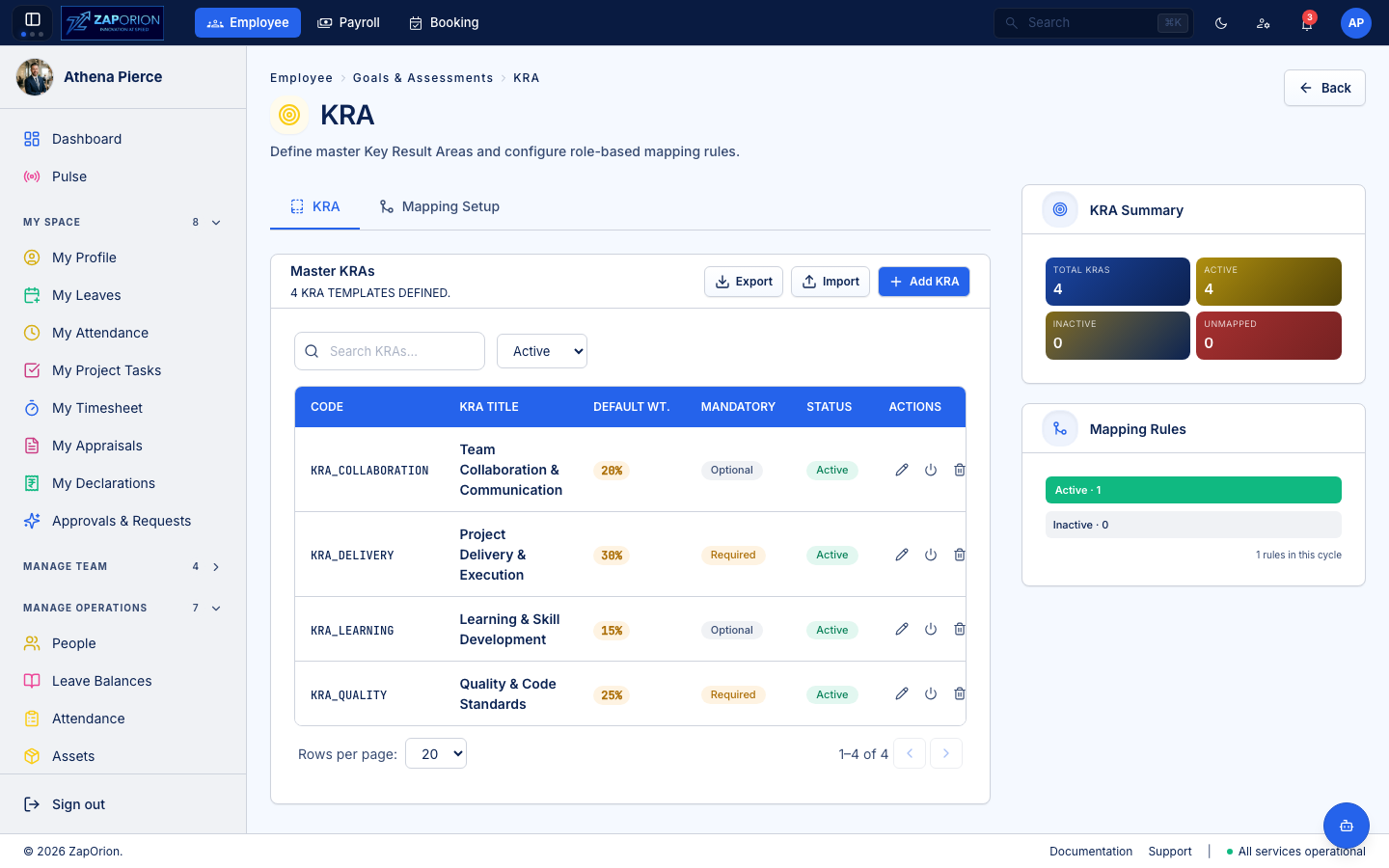Import KRAs
Screen dimensions: 1389x868
pyautogui.click(x=831, y=282)
